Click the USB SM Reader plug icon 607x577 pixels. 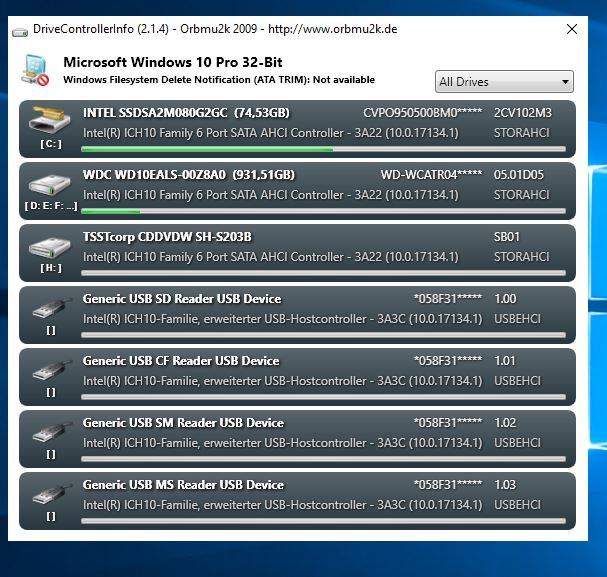click(x=51, y=432)
